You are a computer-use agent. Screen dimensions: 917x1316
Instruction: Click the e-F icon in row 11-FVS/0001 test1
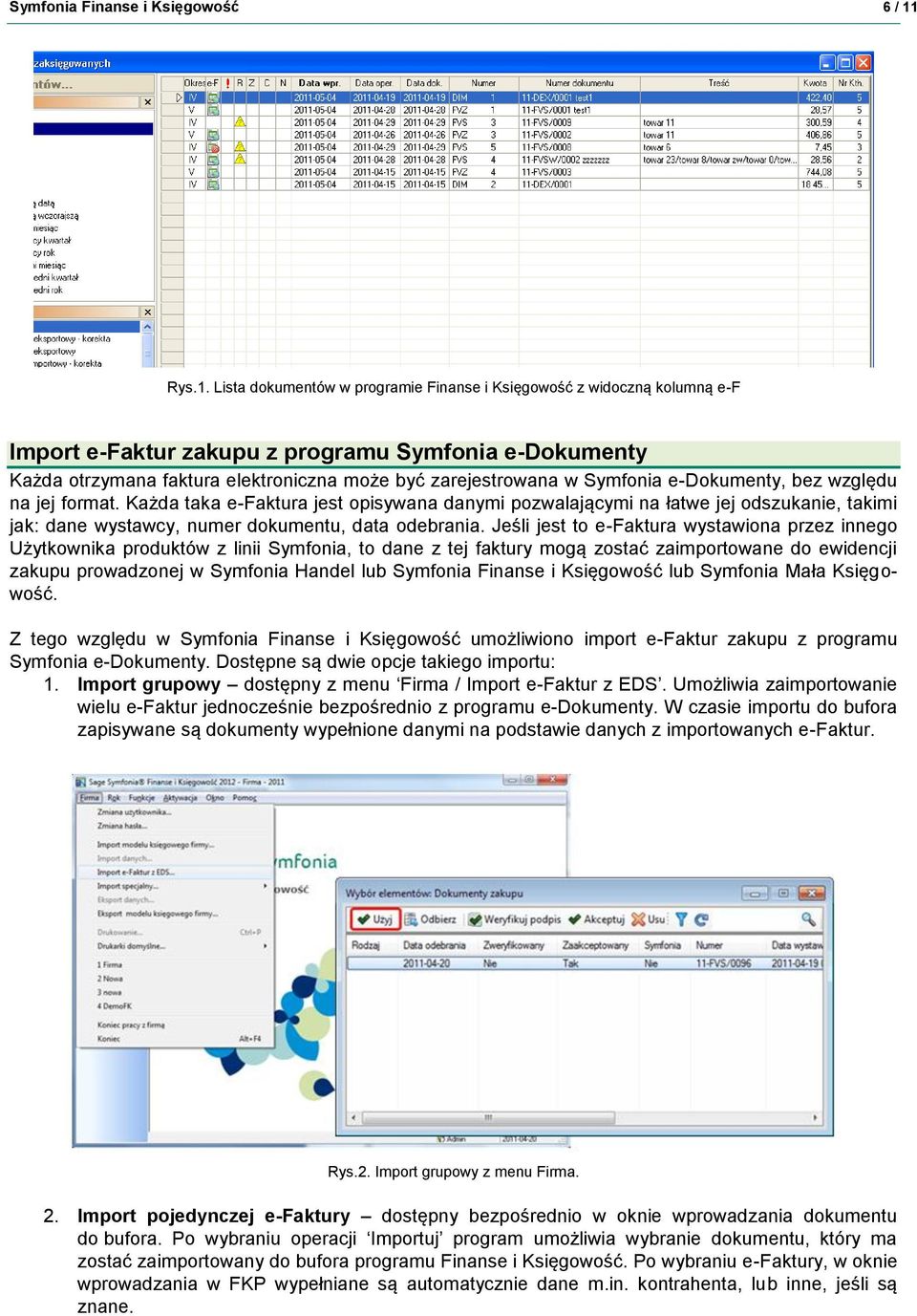tap(214, 110)
